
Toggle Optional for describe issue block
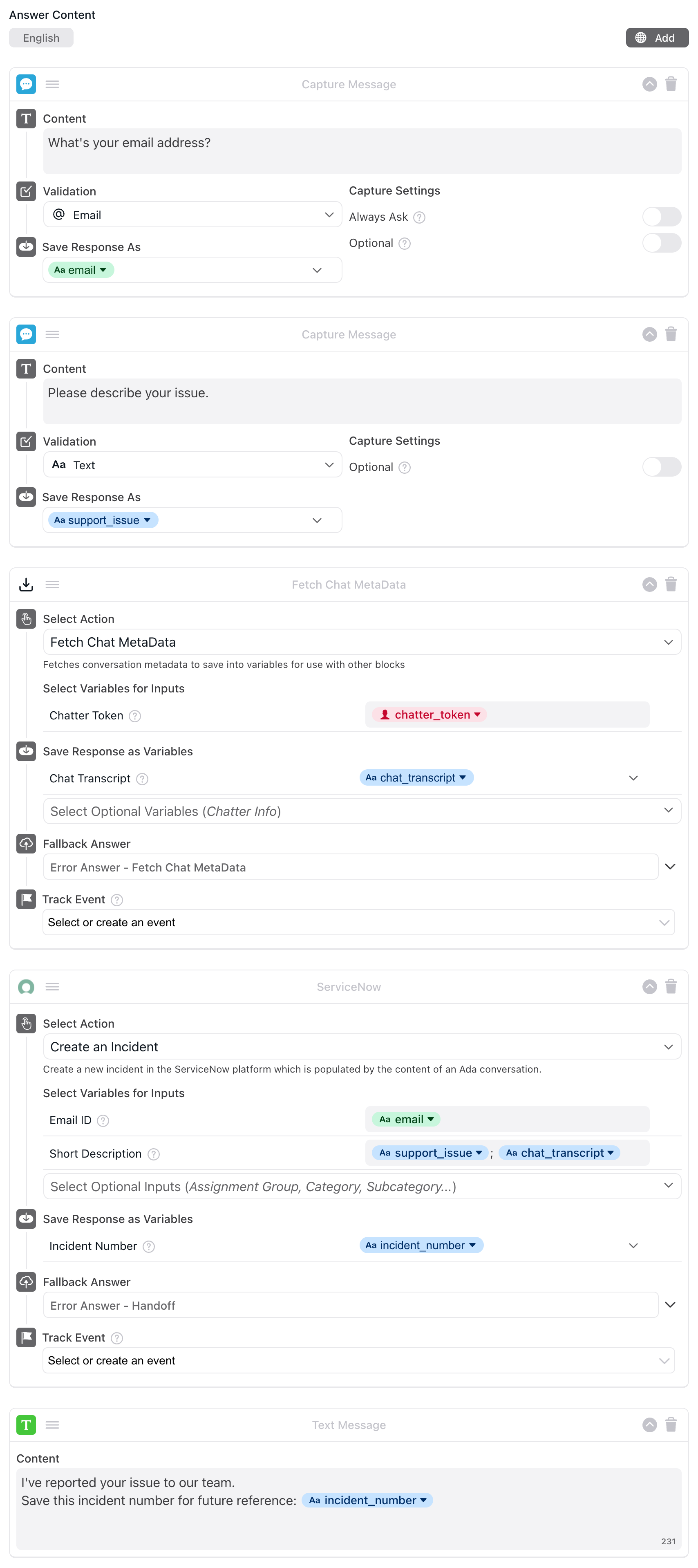coord(662,467)
